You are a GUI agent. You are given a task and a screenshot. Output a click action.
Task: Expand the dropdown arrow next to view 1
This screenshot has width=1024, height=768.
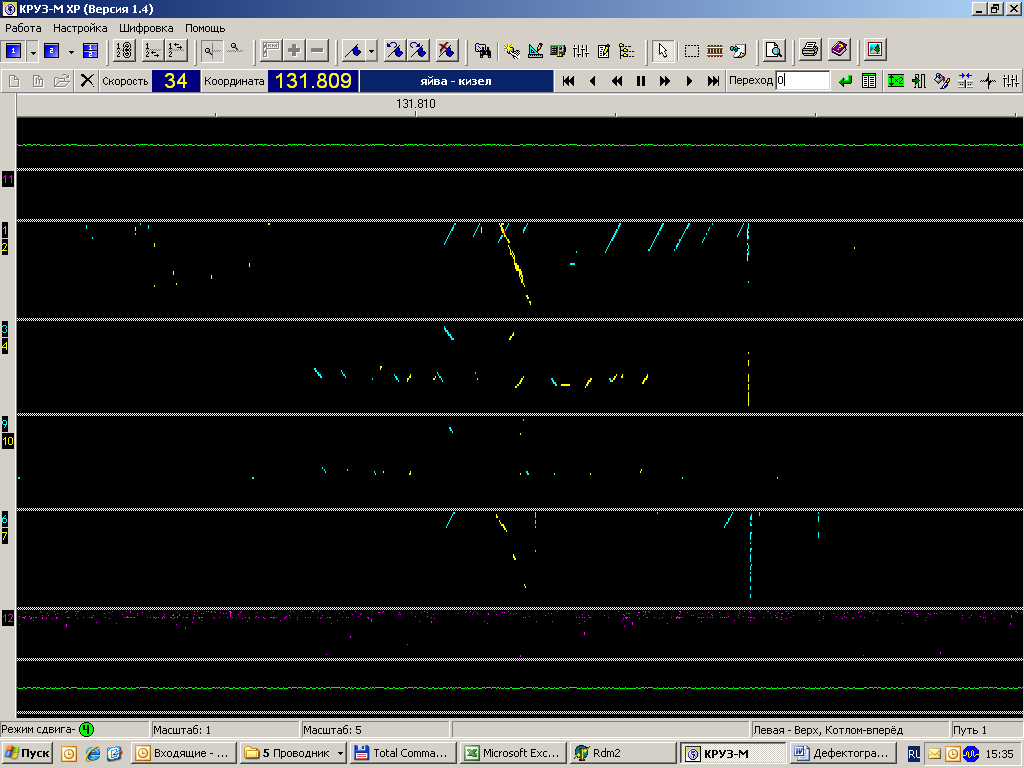coord(33,50)
